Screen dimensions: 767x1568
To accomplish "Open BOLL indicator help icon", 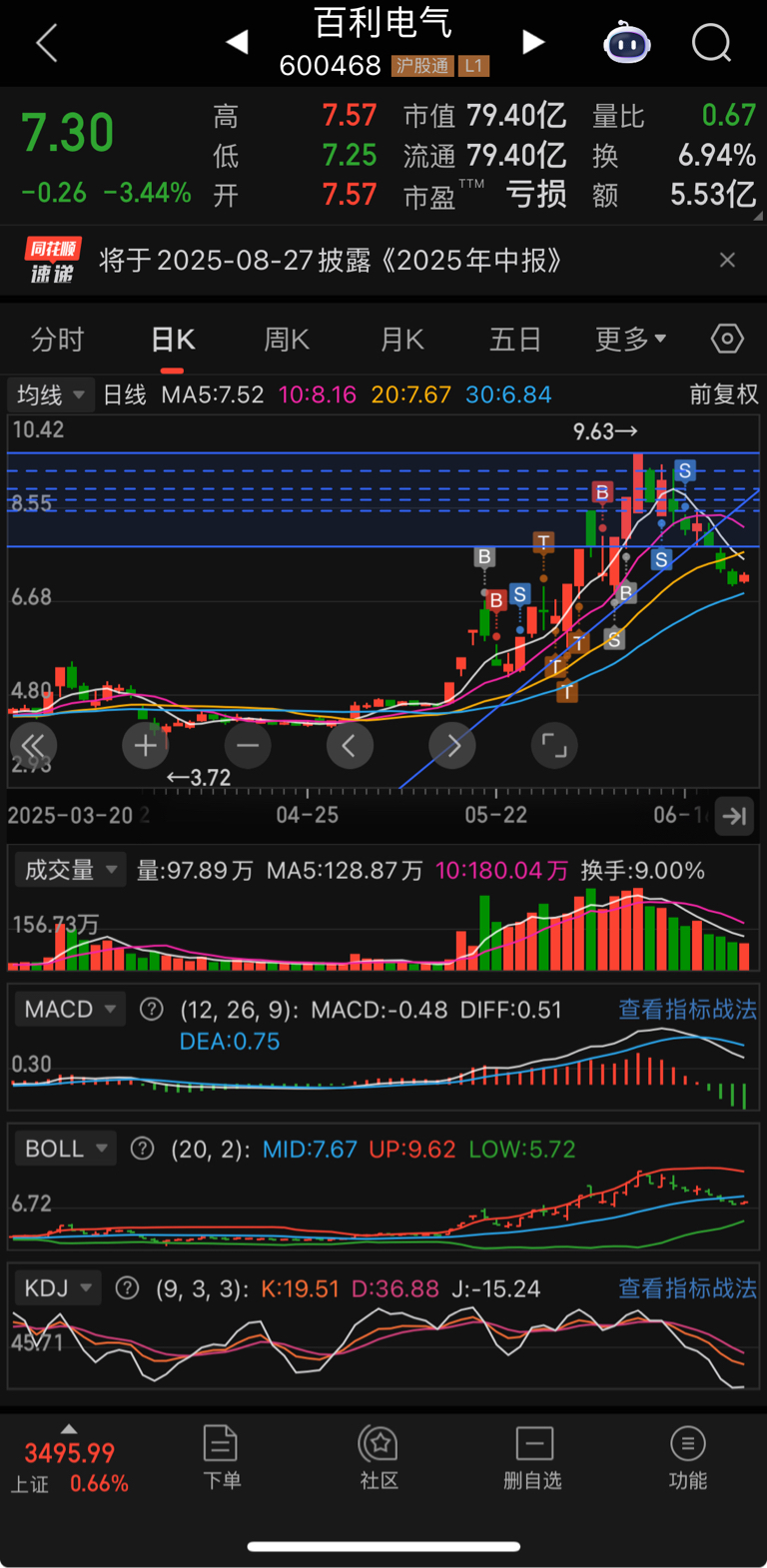I will (143, 1149).
